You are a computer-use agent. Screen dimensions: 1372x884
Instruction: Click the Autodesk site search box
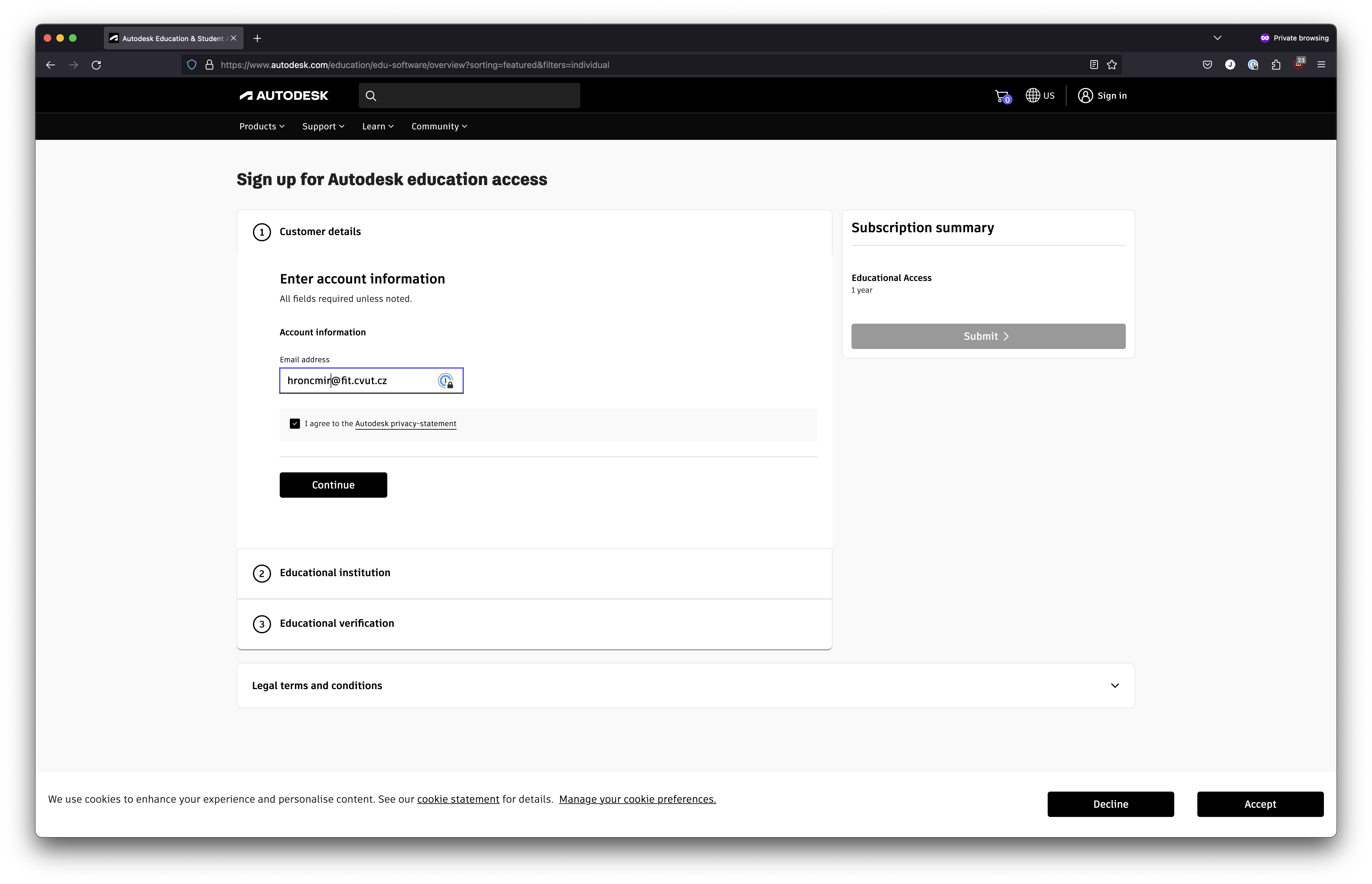[469, 96]
